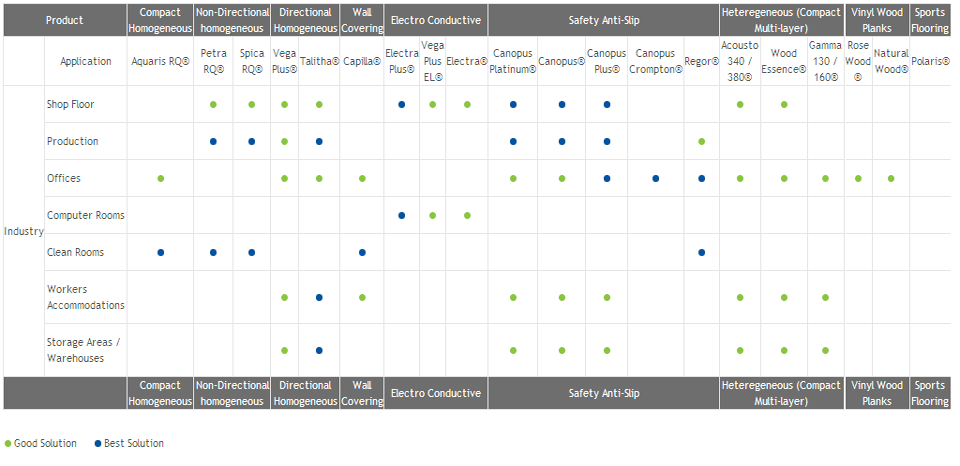Click the blue dot for Spica RQ® Clean Rooms

click(x=252, y=252)
